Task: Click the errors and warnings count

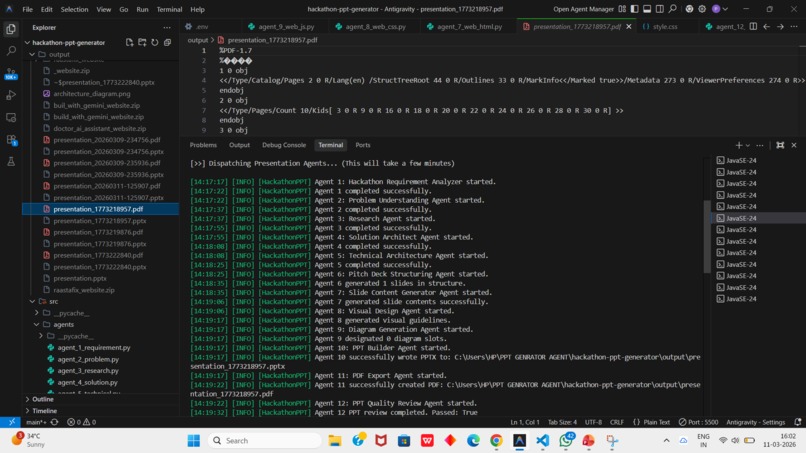Action: [x=82, y=422]
